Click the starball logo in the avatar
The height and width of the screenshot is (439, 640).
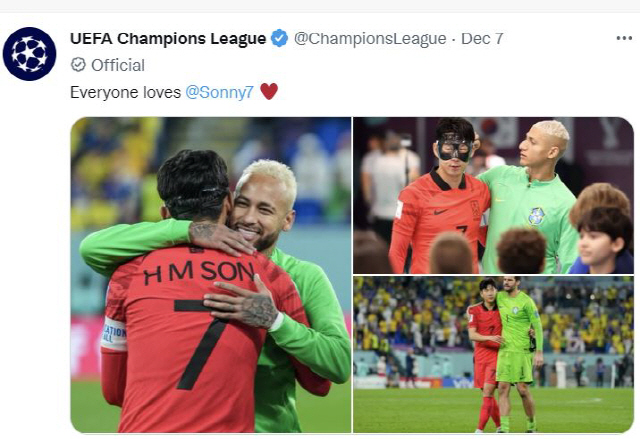[x=29, y=54]
